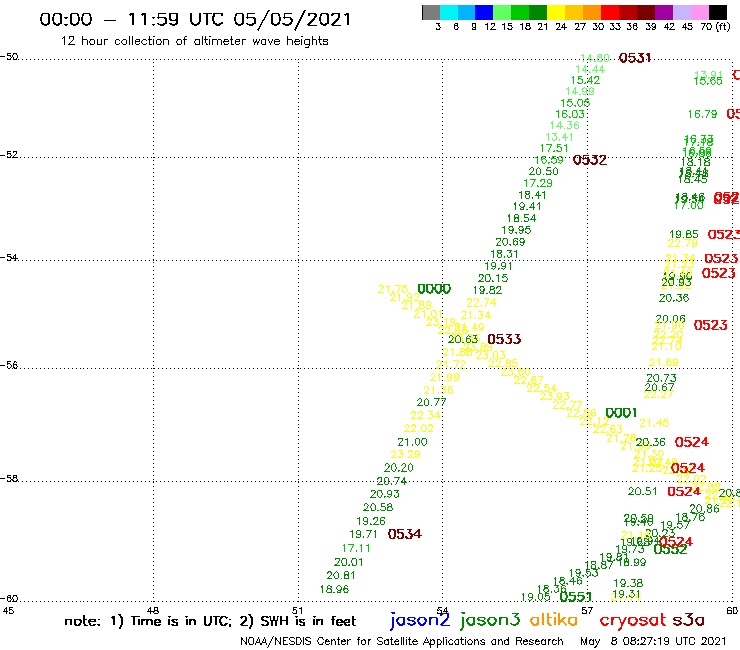The height and width of the screenshot is (650, 740).
Task: Click the 'jason2' satellite legend label
Action: [420, 621]
